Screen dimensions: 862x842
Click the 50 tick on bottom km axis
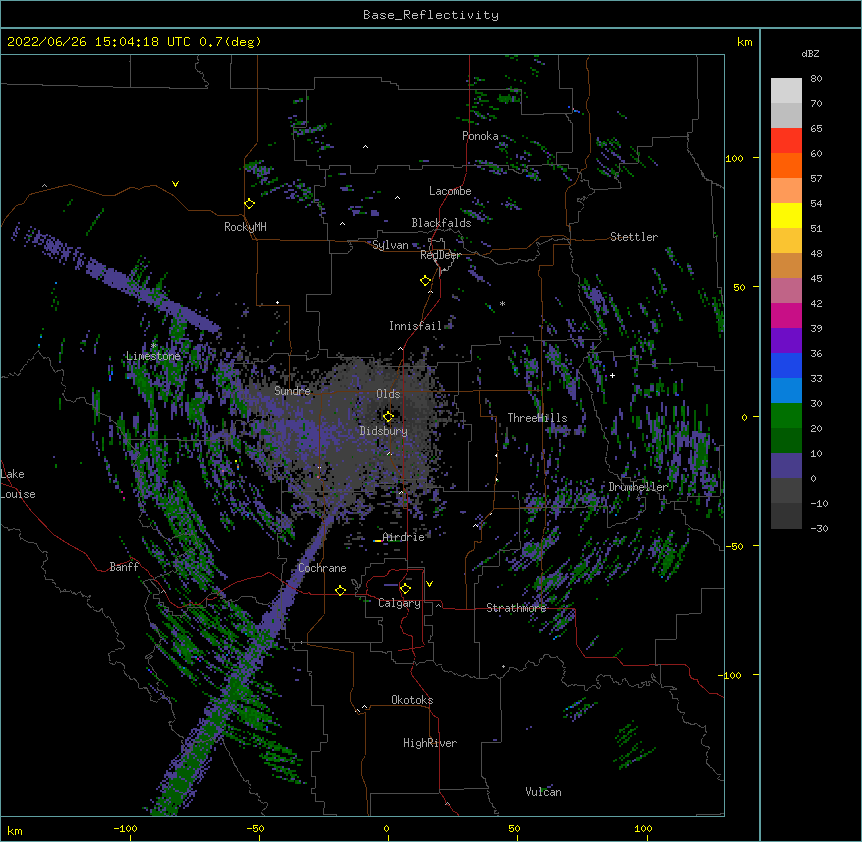point(514,828)
